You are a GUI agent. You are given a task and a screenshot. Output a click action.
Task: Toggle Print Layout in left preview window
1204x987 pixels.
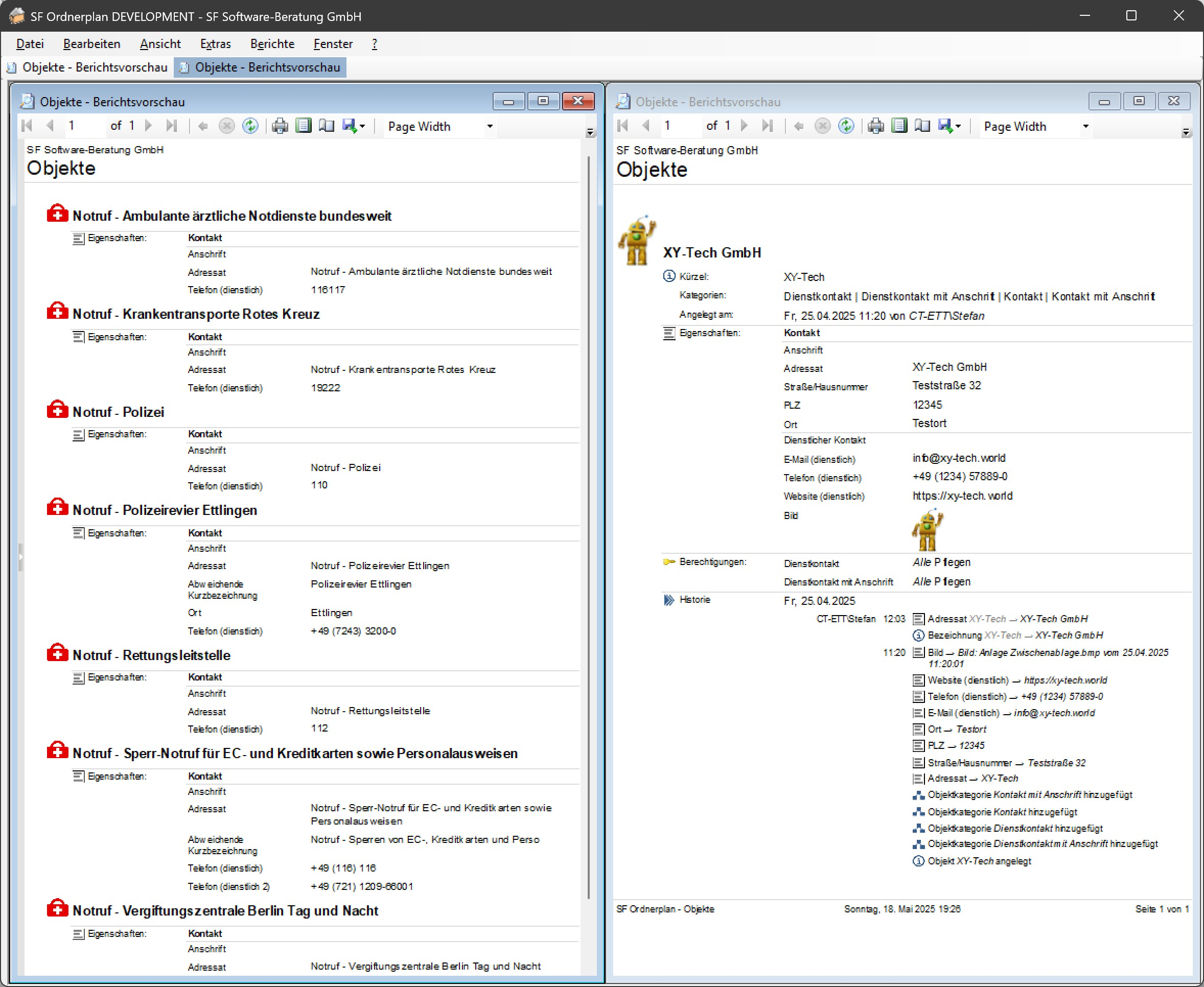[304, 126]
